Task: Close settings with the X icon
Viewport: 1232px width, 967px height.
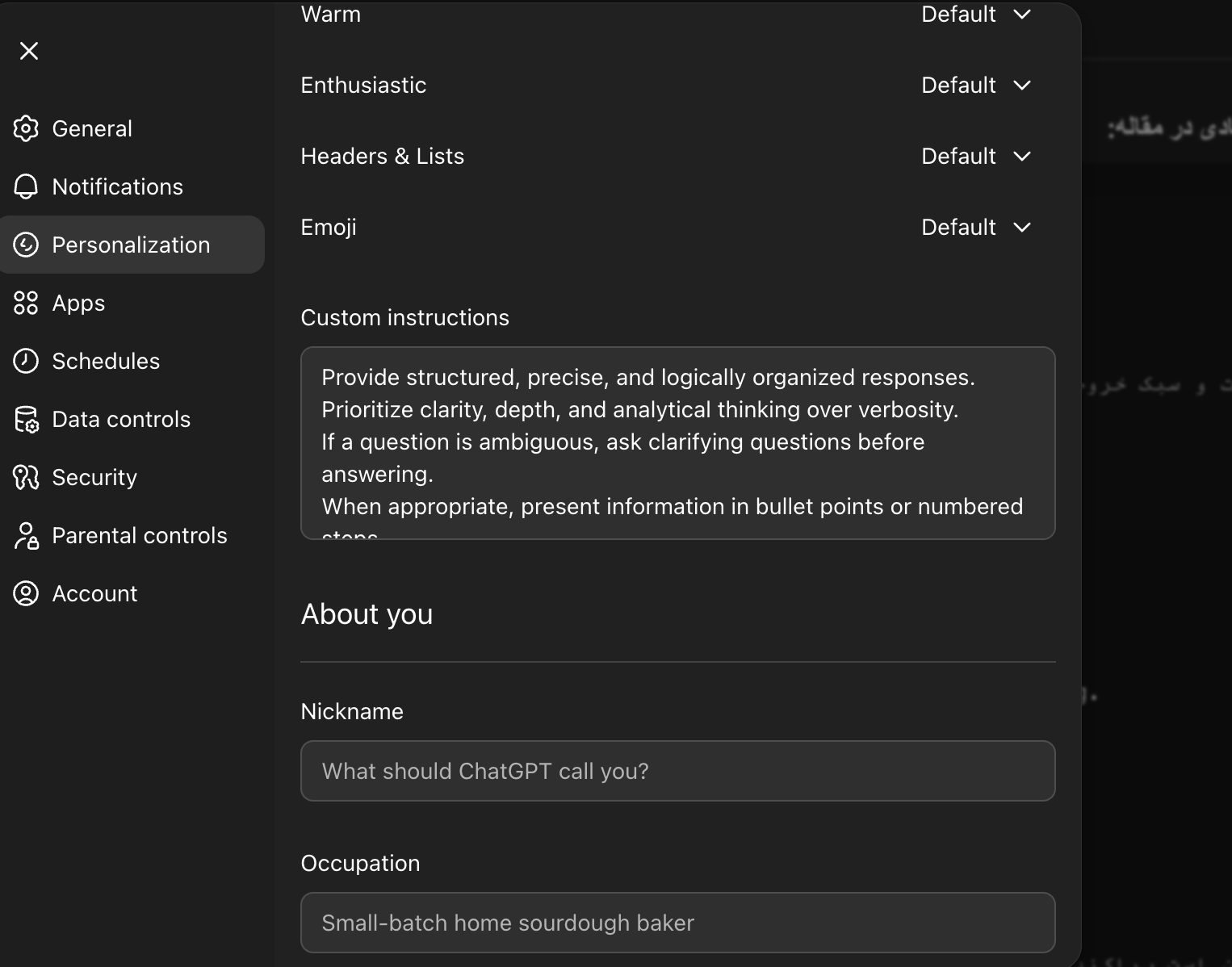Action: [x=28, y=50]
